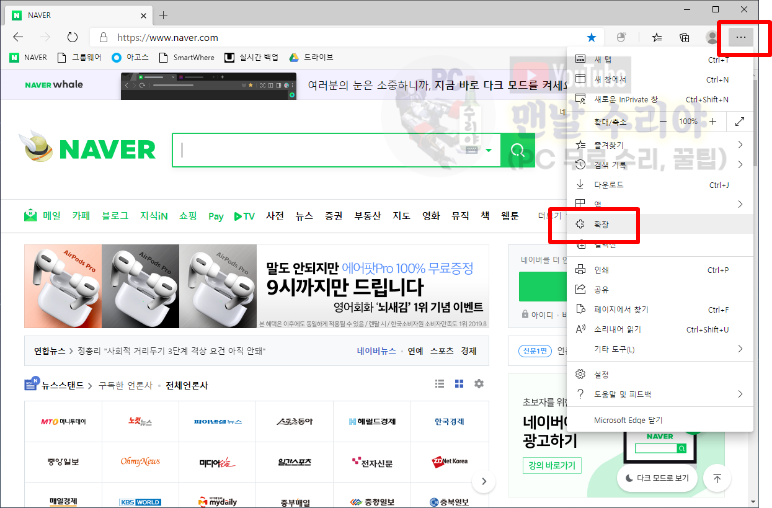772x508 pixels.
Task: Click the user profile avatar icon
Action: (x=711, y=37)
